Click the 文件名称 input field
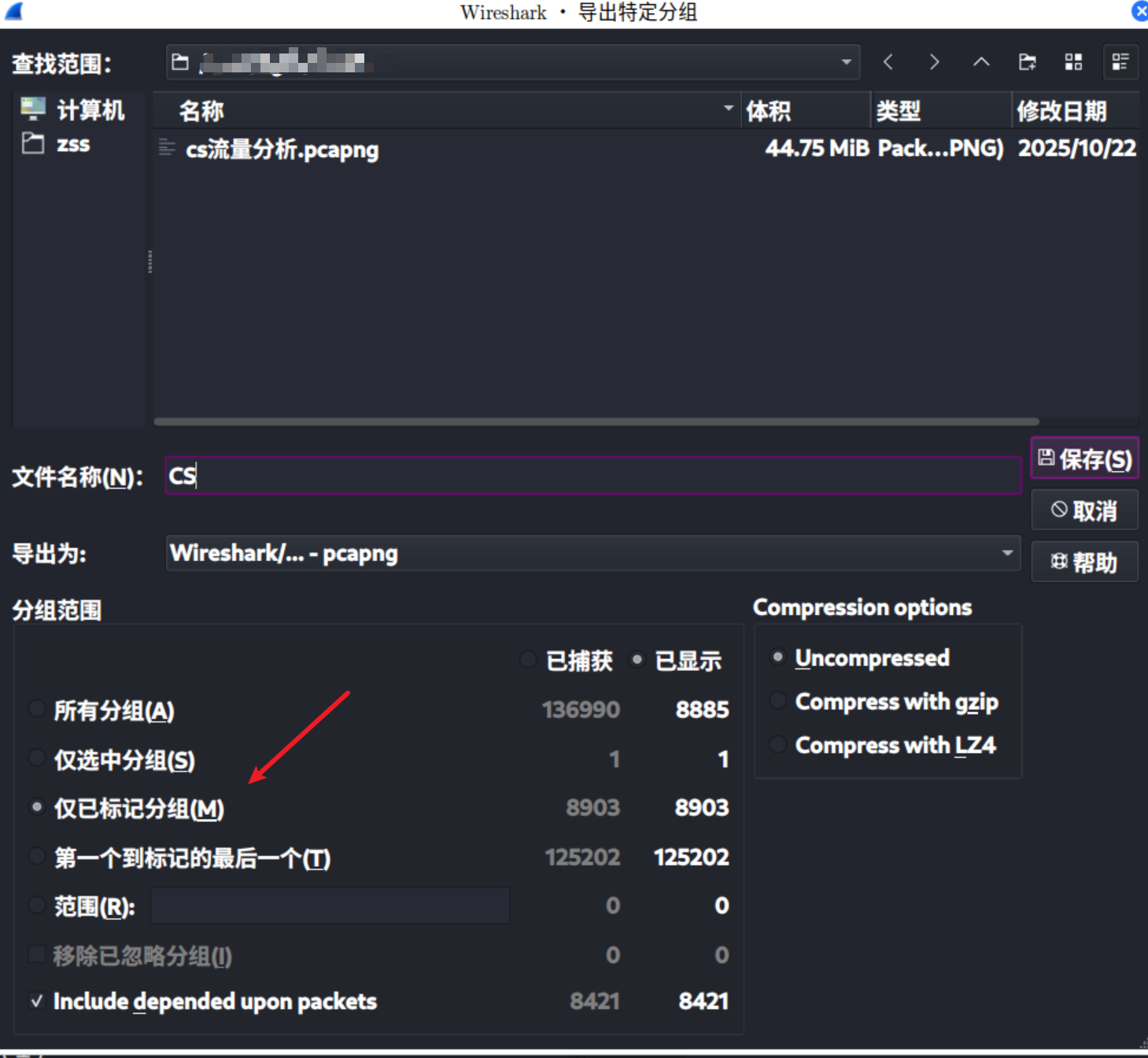 (593, 476)
